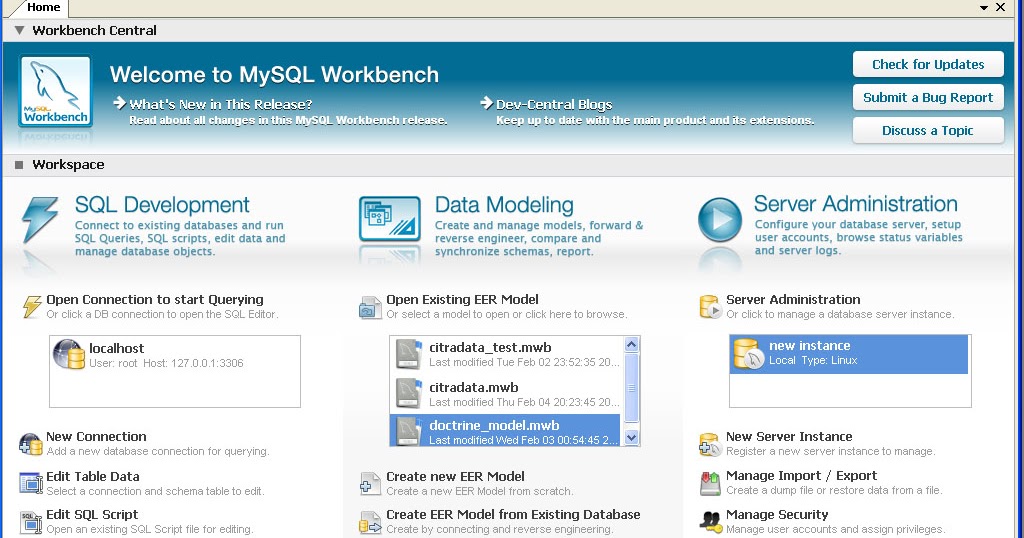This screenshot has height=538, width=1024.
Task: Click the Open Existing EER Model icon
Action: pos(370,307)
